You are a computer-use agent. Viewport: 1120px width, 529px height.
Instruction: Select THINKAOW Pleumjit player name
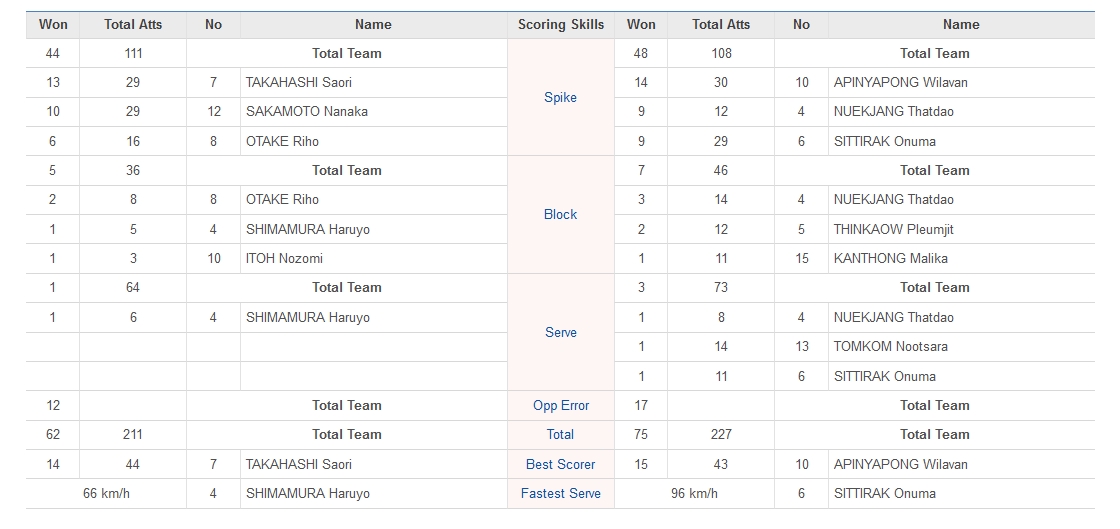click(894, 230)
